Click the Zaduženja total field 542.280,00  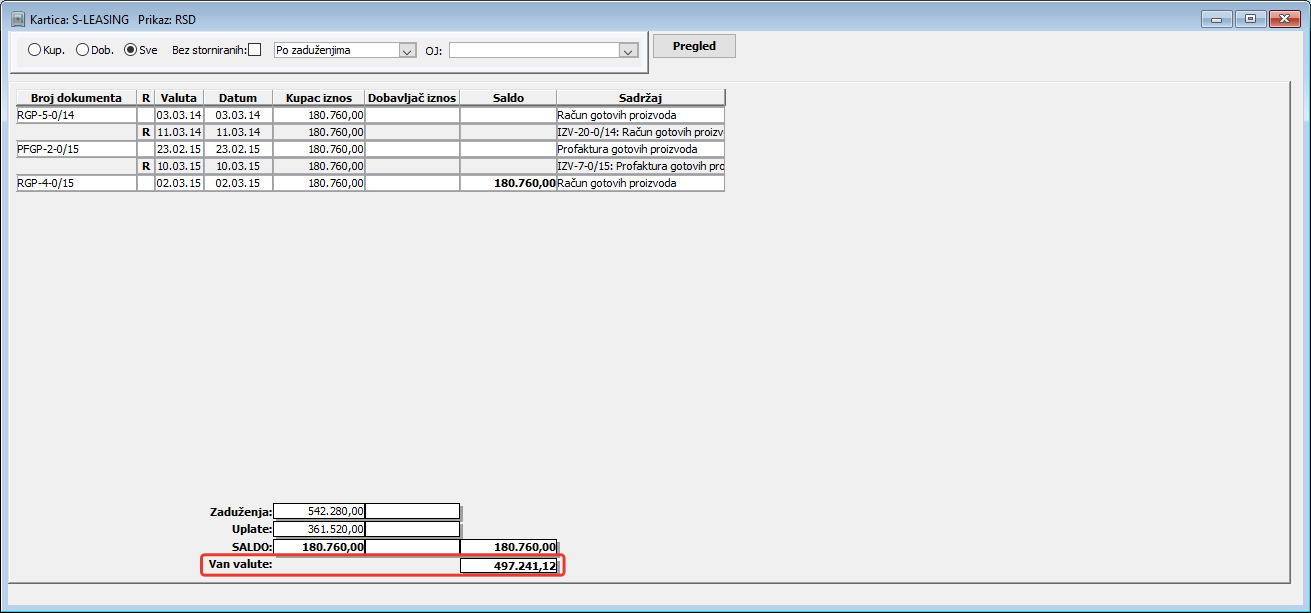319,511
